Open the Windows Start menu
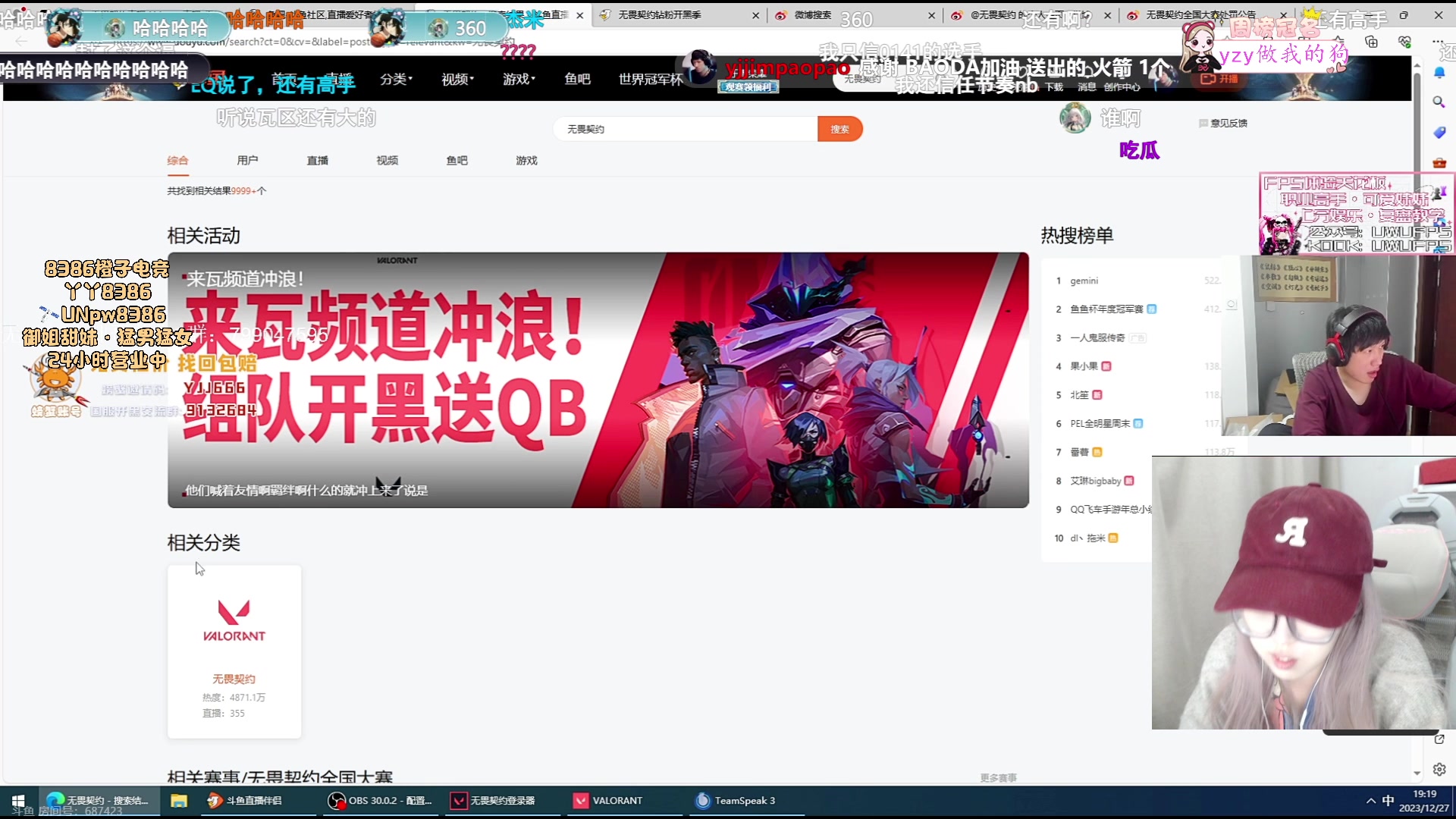The image size is (1456, 819). tap(18, 801)
